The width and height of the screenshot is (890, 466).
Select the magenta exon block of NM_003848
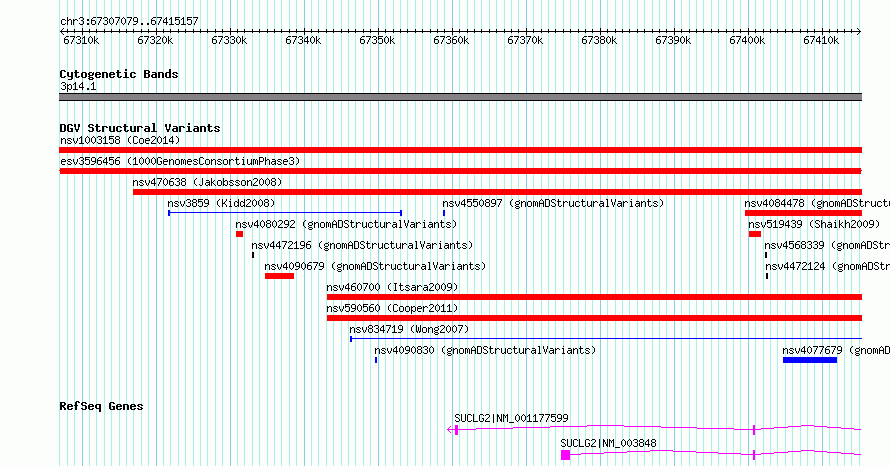(x=565, y=455)
